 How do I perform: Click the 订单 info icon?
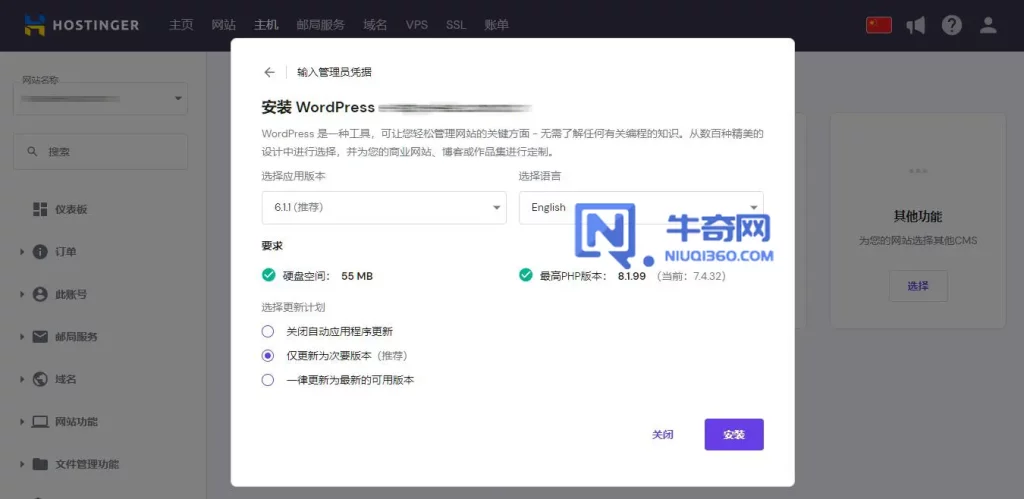[x=40, y=251]
